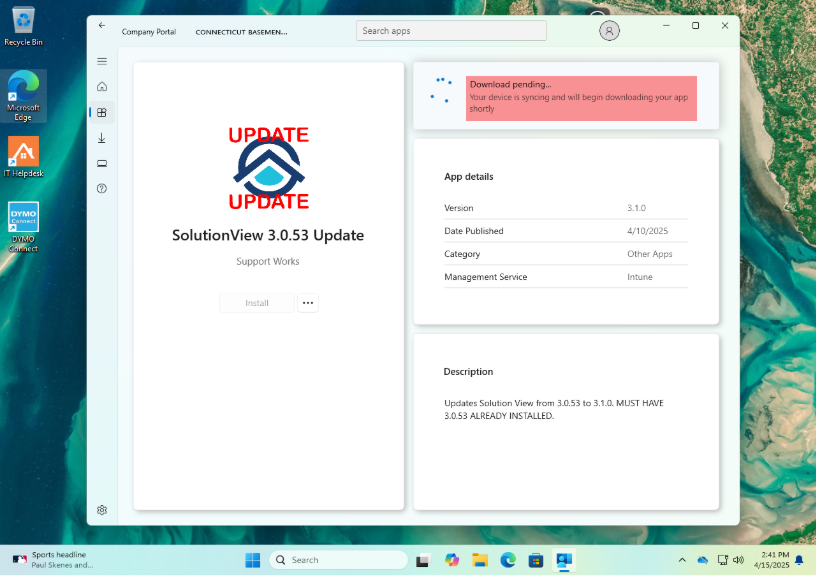Select the Recycle Bin desktop icon
Image resolution: width=816 pixels, height=576 pixels.
point(23,27)
